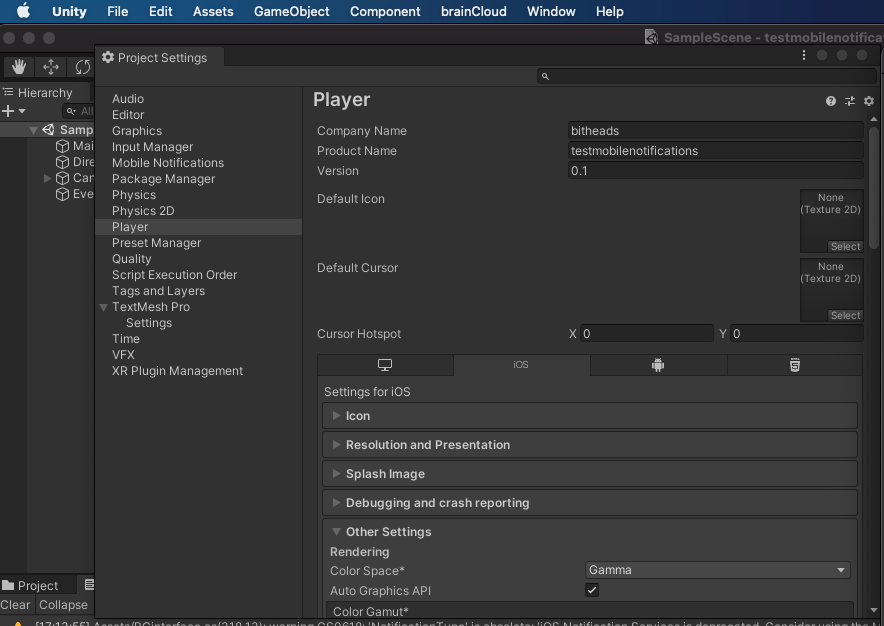Open the Help menu
The width and height of the screenshot is (884, 626).
(610, 11)
